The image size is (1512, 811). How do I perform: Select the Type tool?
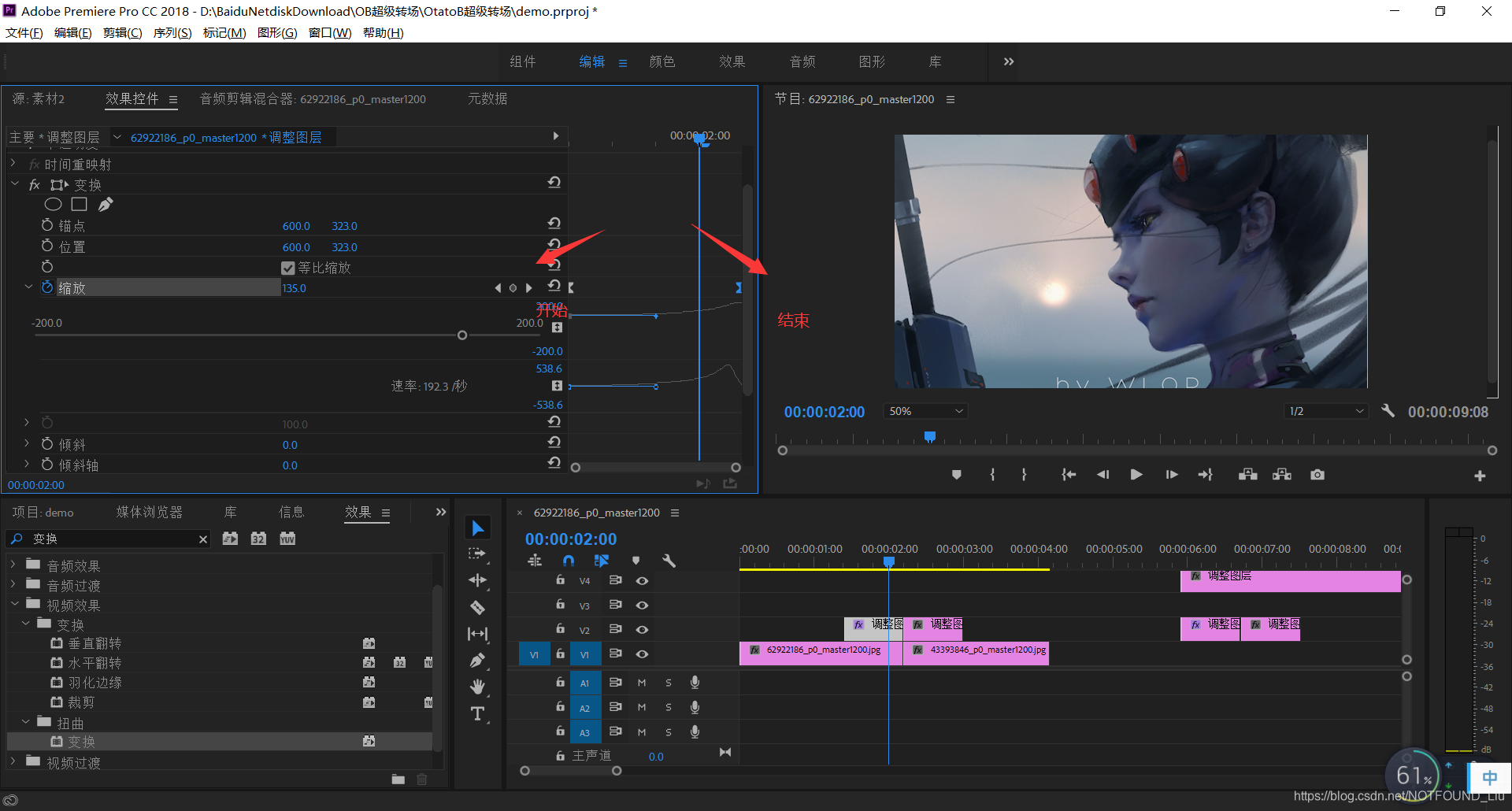pos(477,713)
